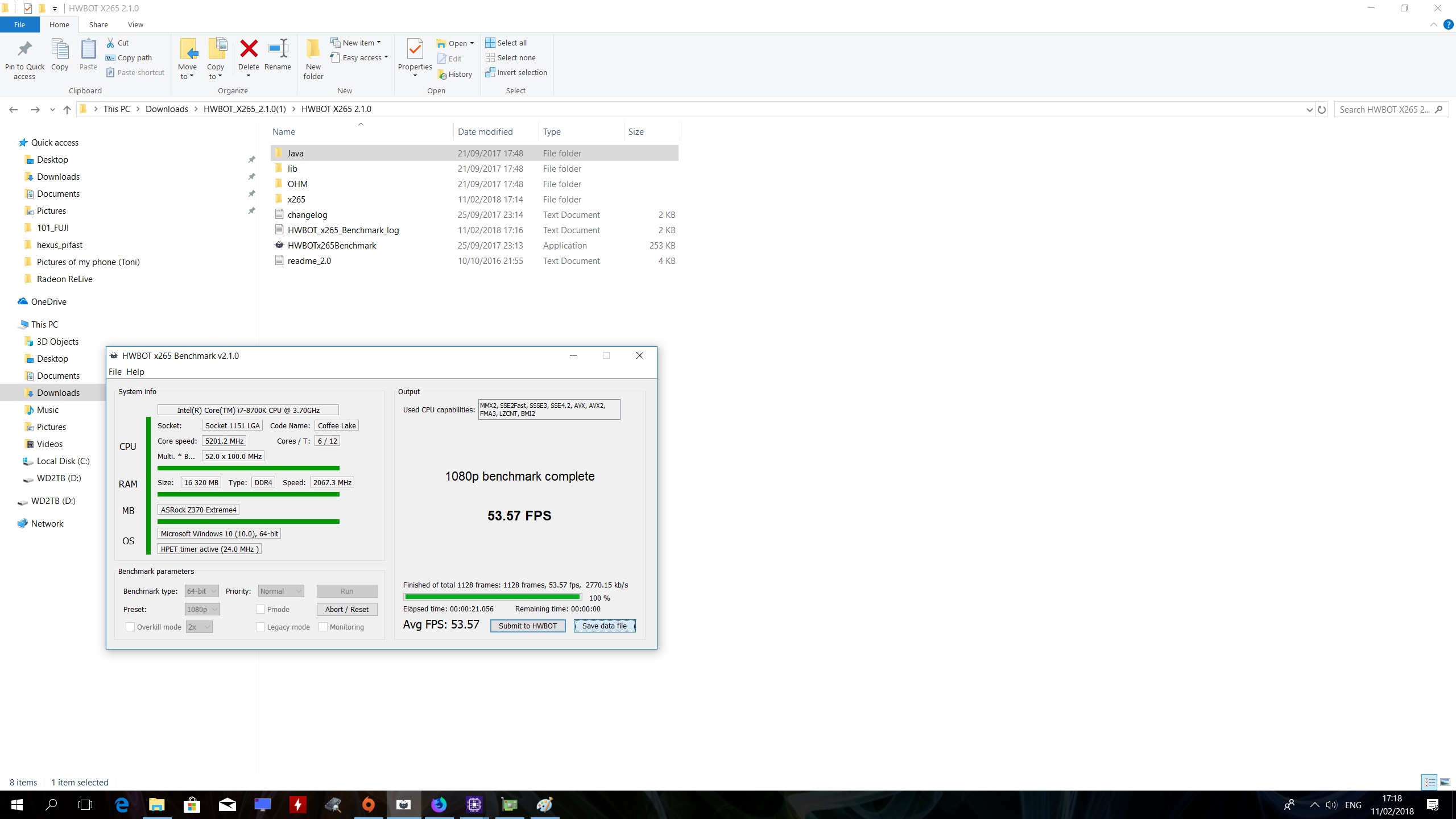Switch to details view button

pyautogui.click(x=1429, y=783)
